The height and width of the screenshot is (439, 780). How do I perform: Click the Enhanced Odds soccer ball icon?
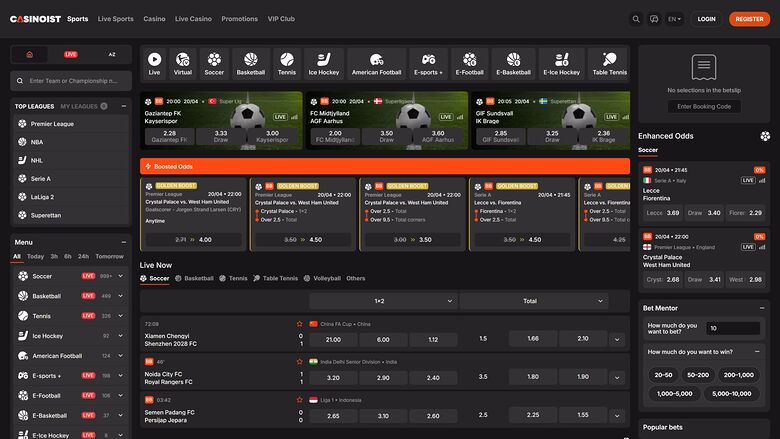pyautogui.click(x=765, y=136)
